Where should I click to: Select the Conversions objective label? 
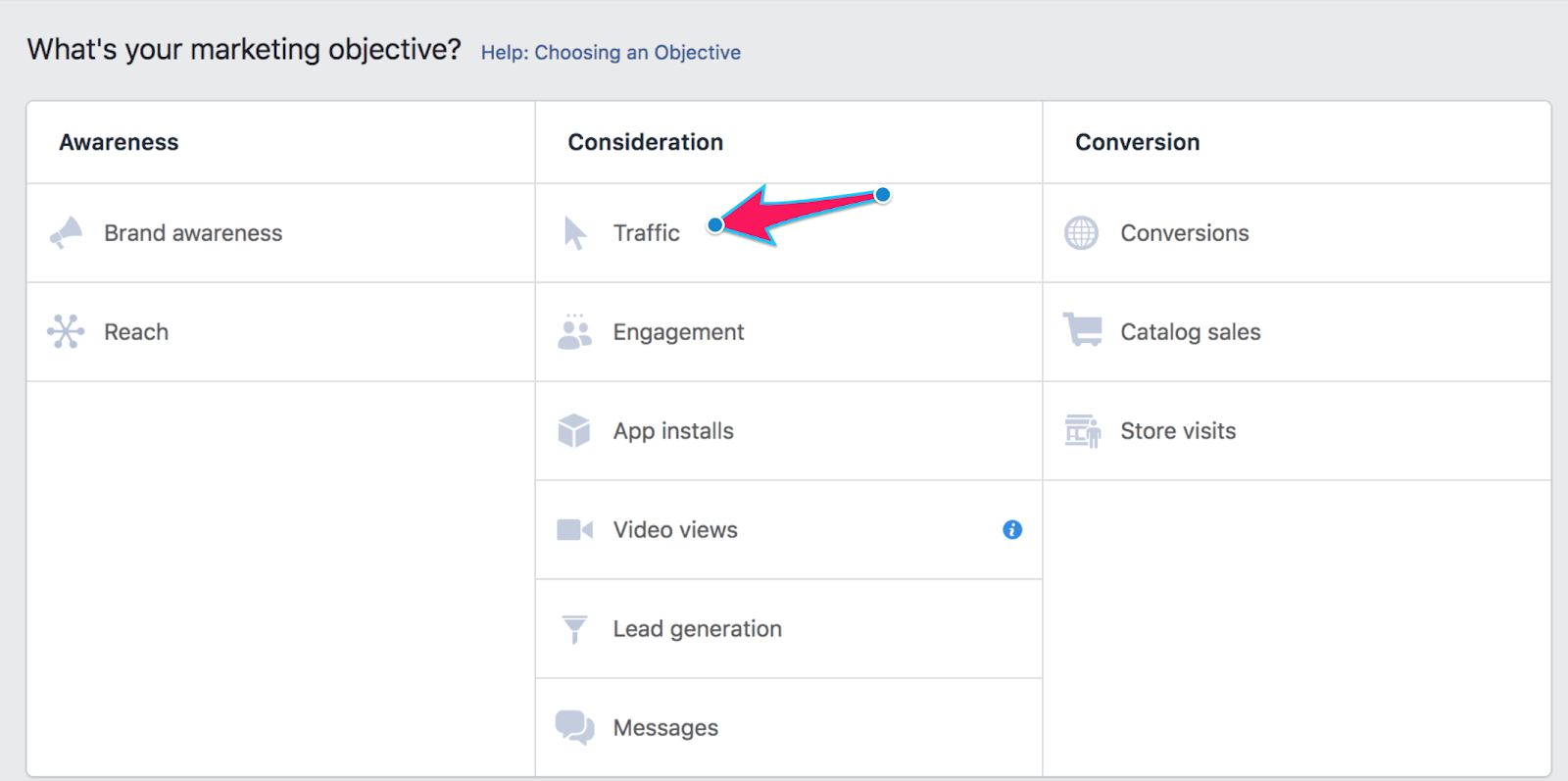1185,233
